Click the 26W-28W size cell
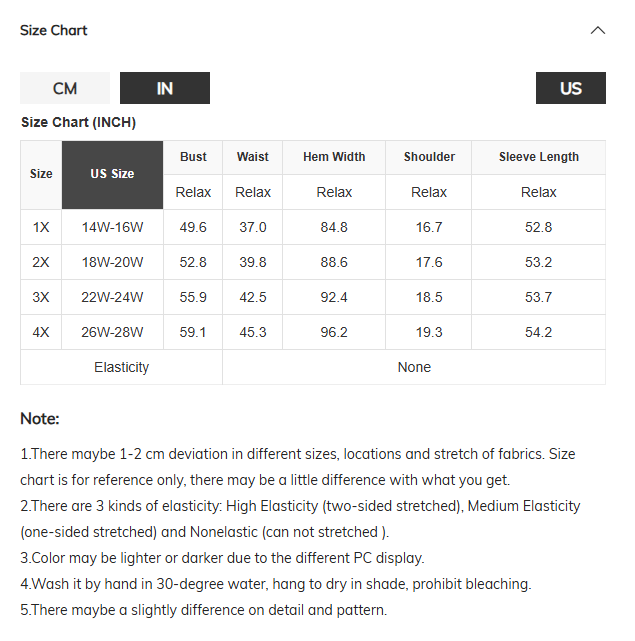The height and width of the screenshot is (641, 635). tap(112, 332)
